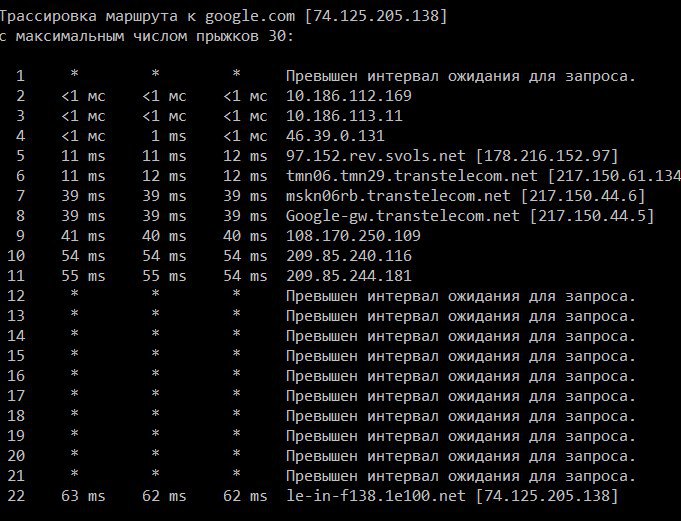The height and width of the screenshot is (521, 681).
Task: Click the IP address 10.186.113.11
Action: click(345, 116)
